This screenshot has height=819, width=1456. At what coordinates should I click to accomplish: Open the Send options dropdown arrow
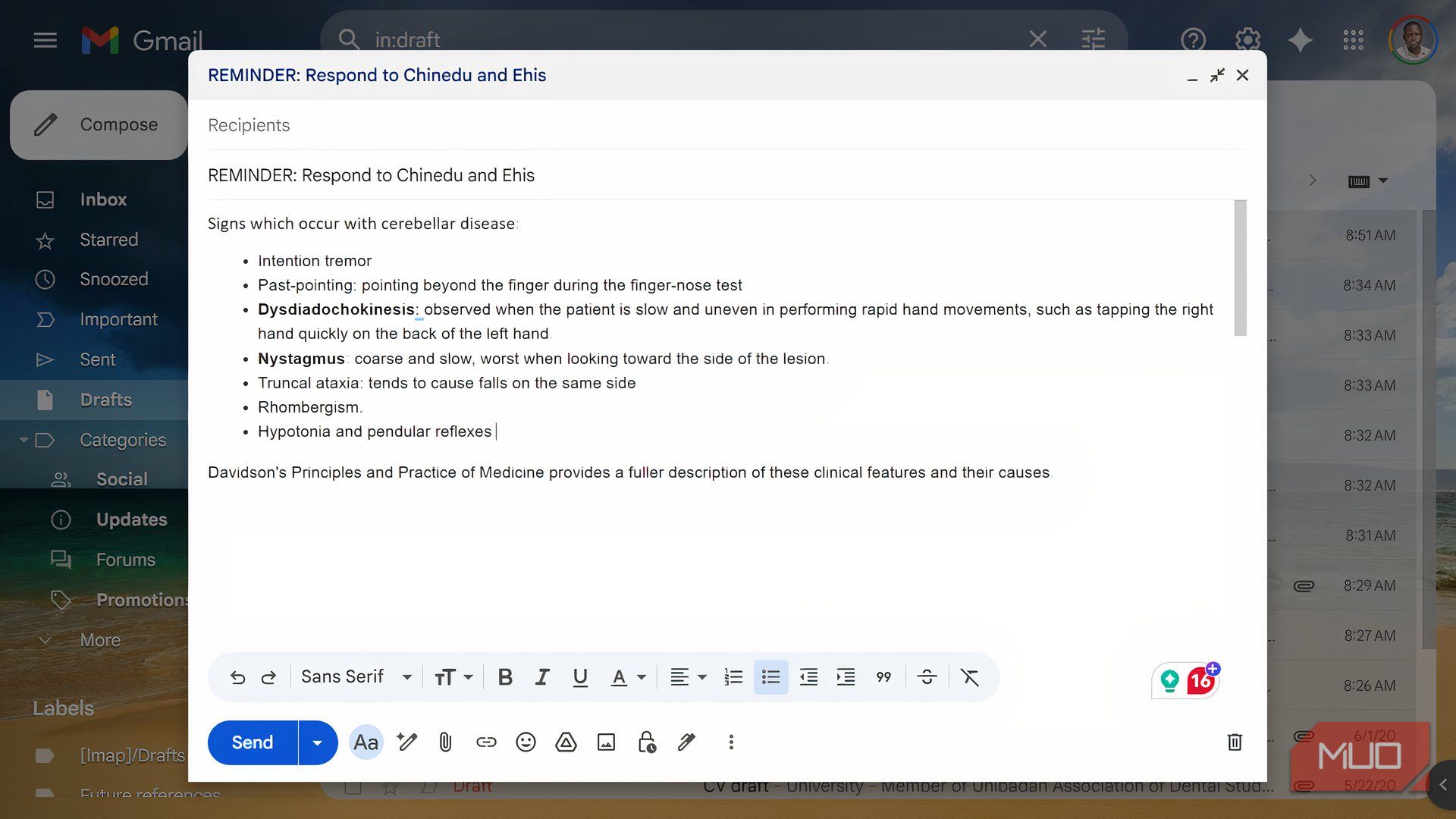(x=318, y=742)
